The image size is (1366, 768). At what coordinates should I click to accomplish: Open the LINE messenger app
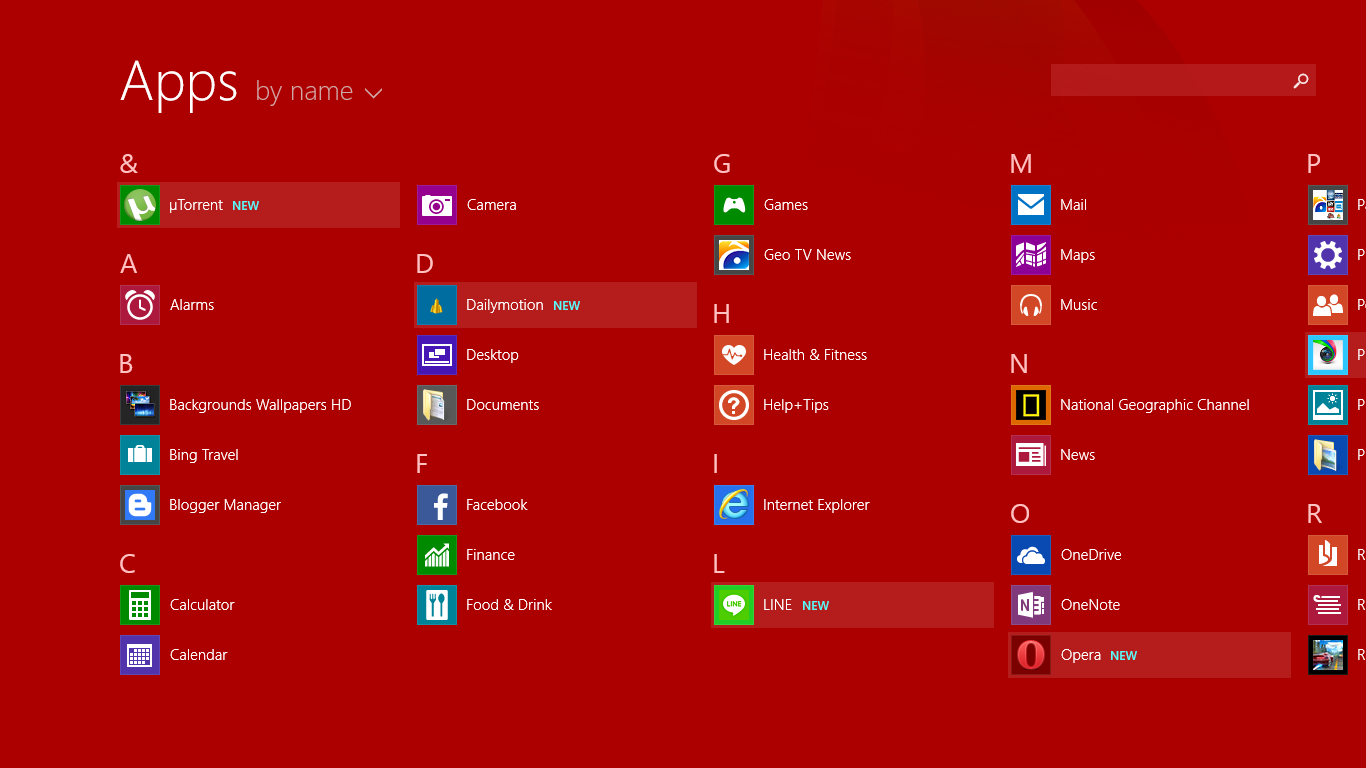tap(852, 605)
